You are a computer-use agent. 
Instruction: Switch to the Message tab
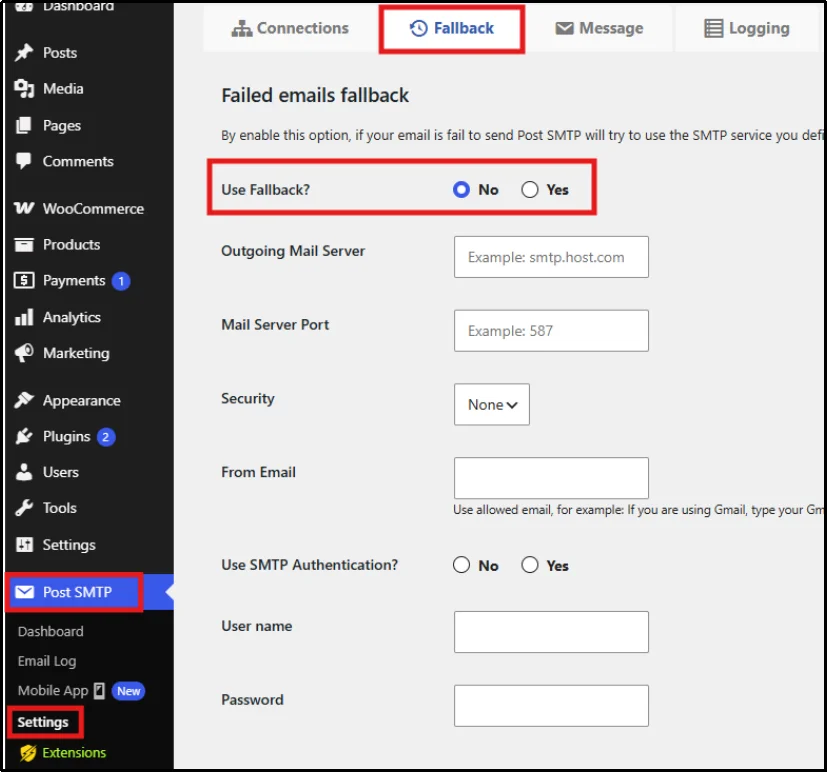599,28
